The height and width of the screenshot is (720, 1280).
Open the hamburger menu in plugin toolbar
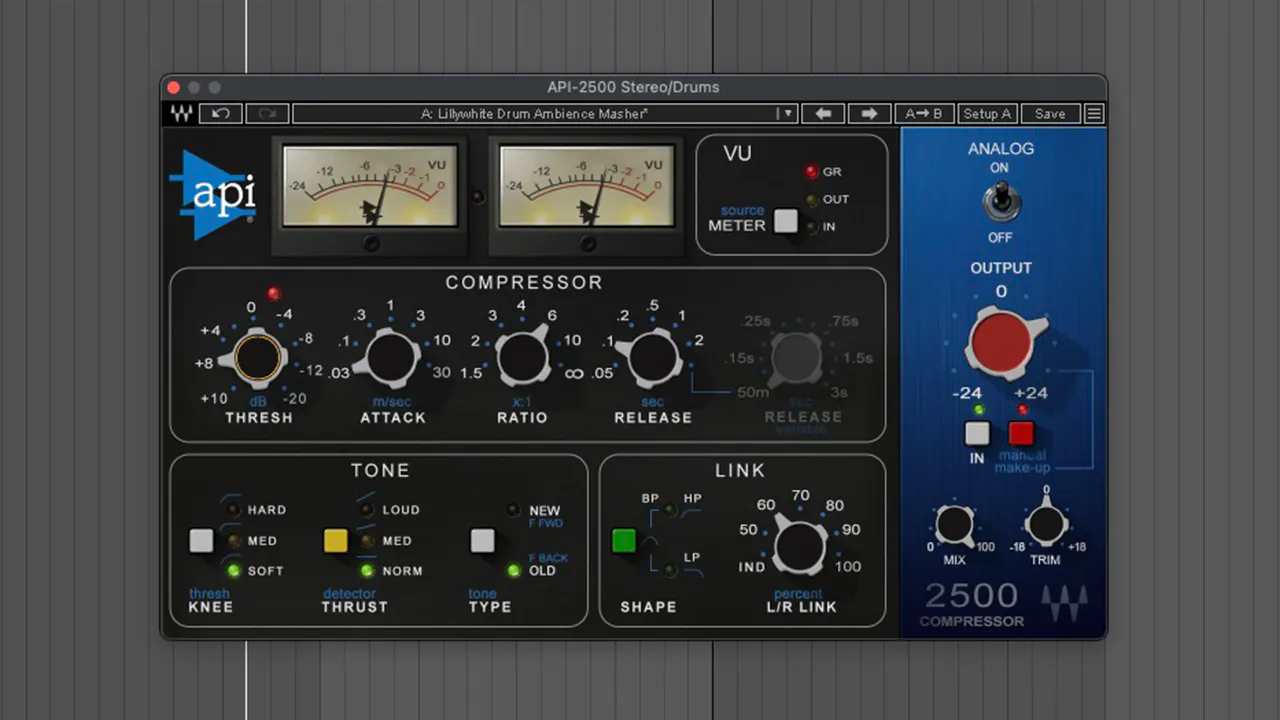click(1094, 114)
